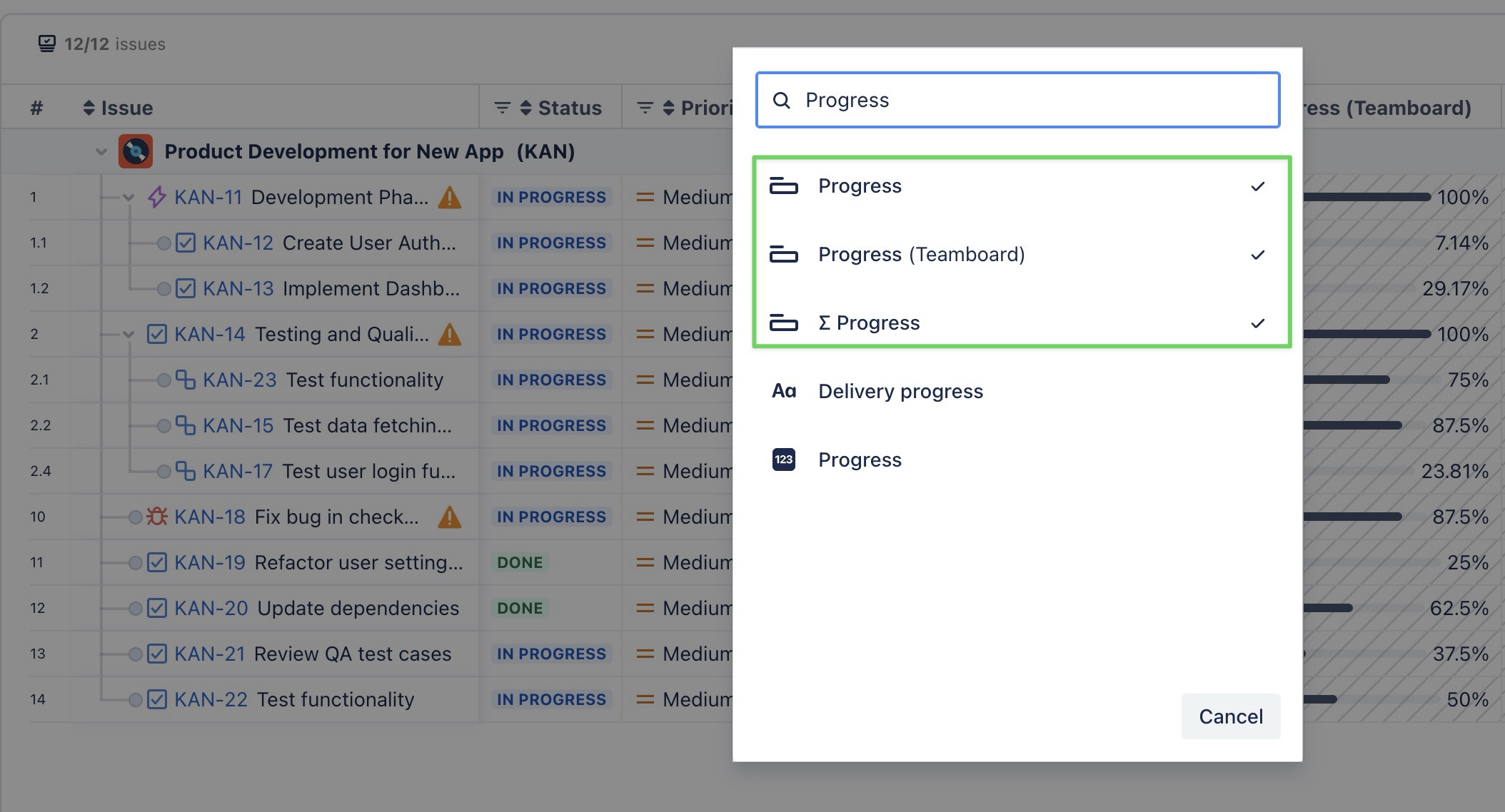Click the subtask icon next to KAN-23

pos(186,380)
